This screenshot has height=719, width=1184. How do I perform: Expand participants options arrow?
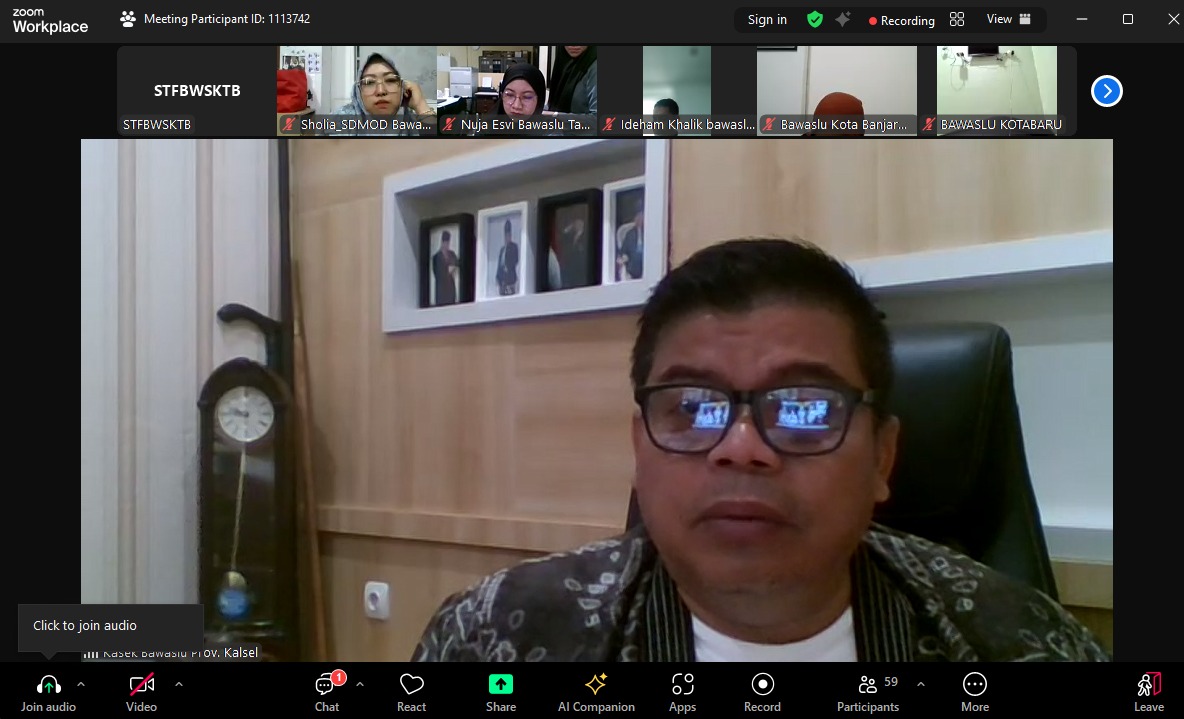920,684
